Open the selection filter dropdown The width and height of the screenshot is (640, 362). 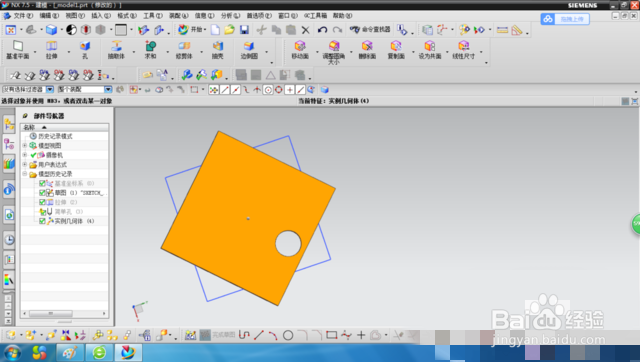point(50,89)
